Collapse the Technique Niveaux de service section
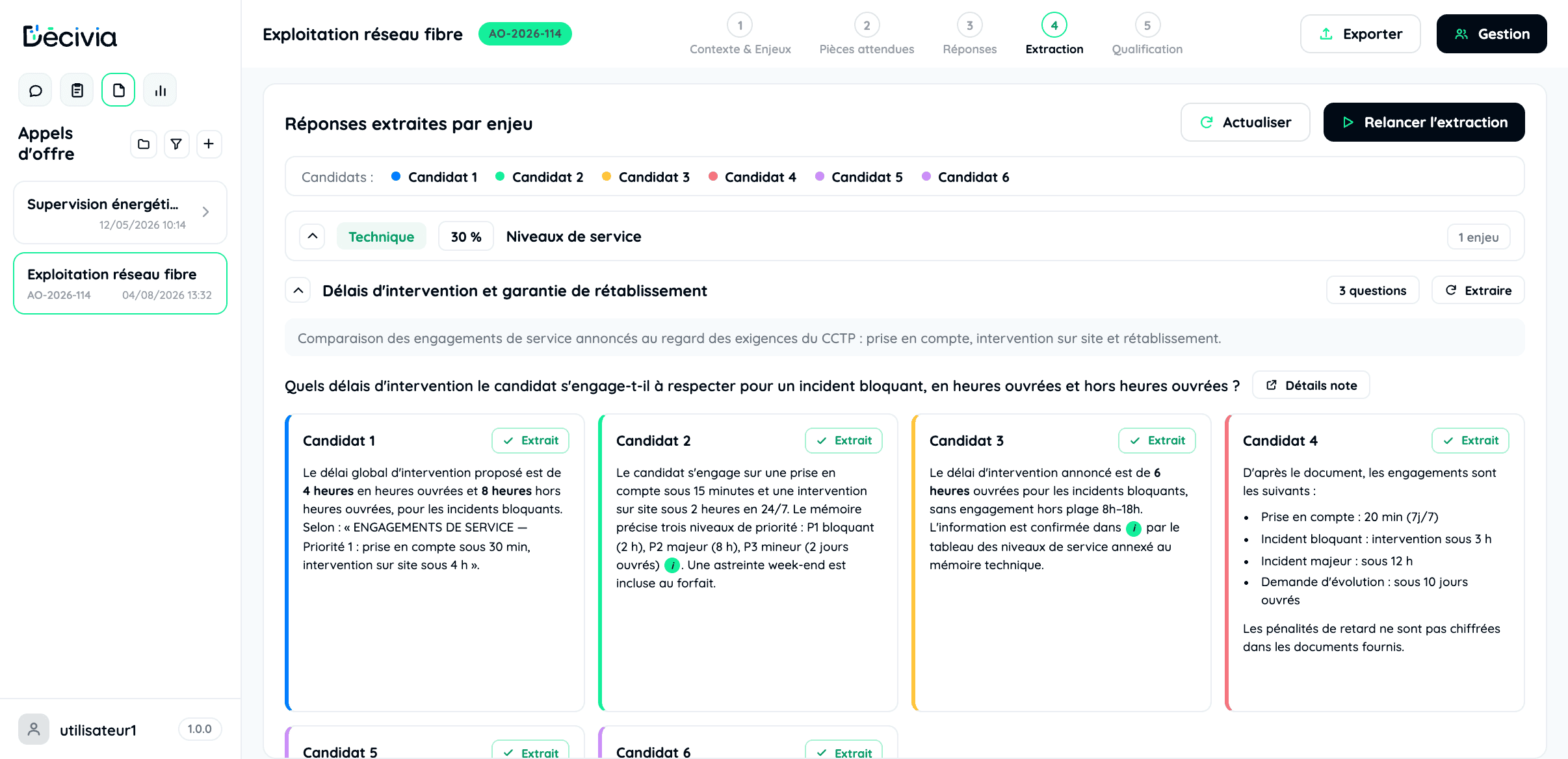This screenshot has width=1568, height=759. (x=313, y=237)
